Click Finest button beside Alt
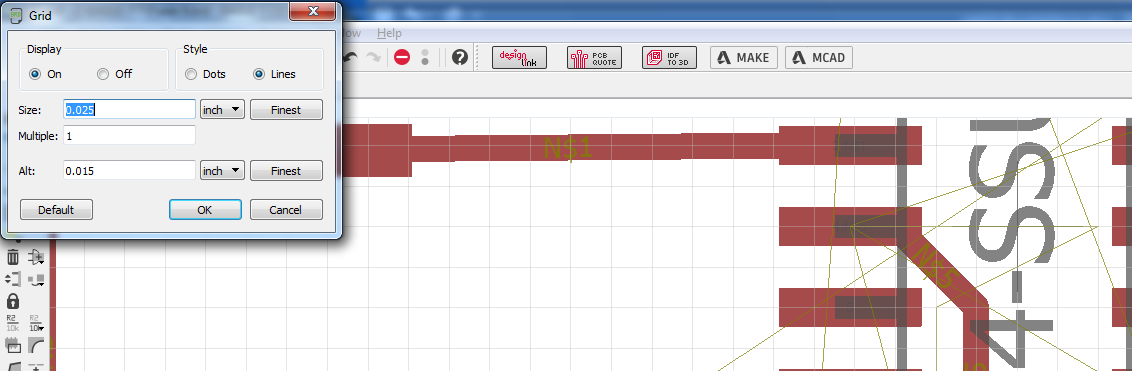Screen dimensions: 1132x371 tap(286, 171)
